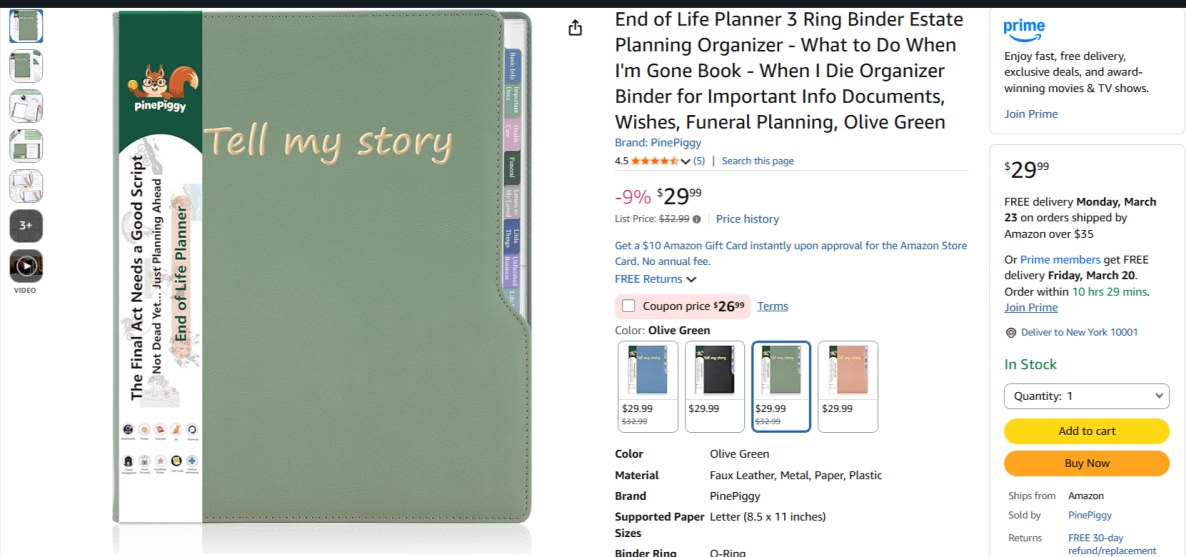The height and width of the screenshot is (557, 1186).
Task: Select the black color option
Action: click(x=714, y=386)
